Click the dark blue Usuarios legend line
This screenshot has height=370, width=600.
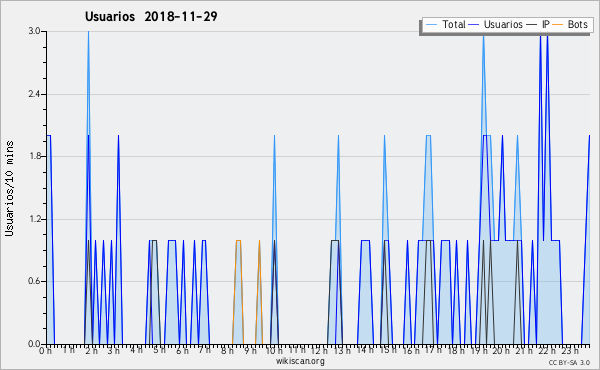(474, 25)
